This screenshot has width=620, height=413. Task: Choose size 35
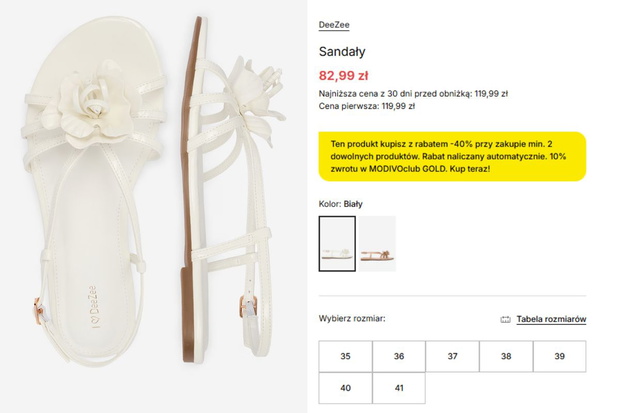pos(346,356)
